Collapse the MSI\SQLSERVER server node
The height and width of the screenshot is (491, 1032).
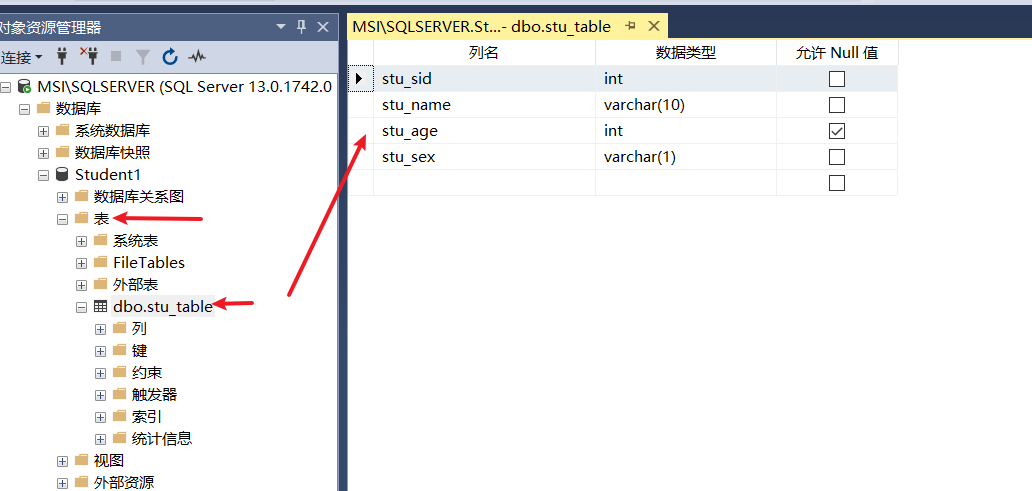coord(6,87)
